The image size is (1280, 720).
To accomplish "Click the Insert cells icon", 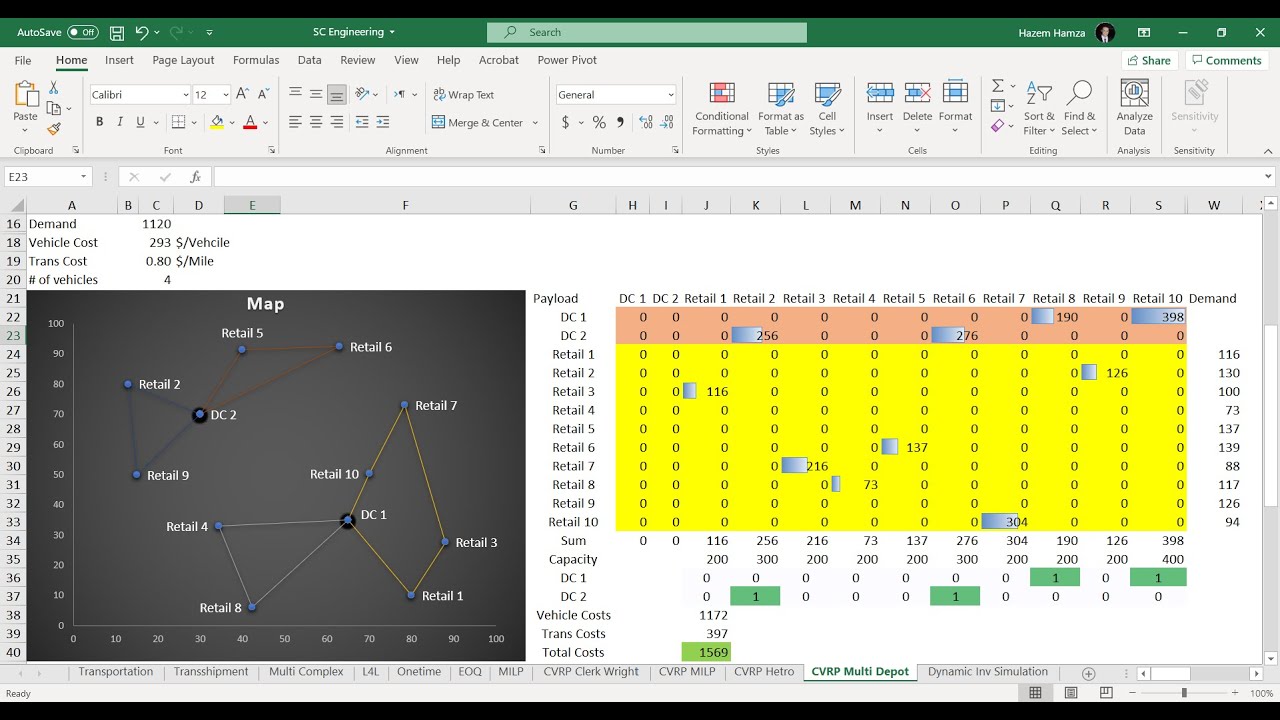I will pos(880,93).
